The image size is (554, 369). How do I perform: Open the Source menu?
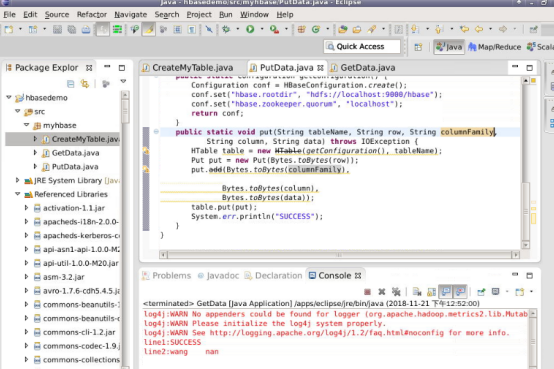pos(57,14)
